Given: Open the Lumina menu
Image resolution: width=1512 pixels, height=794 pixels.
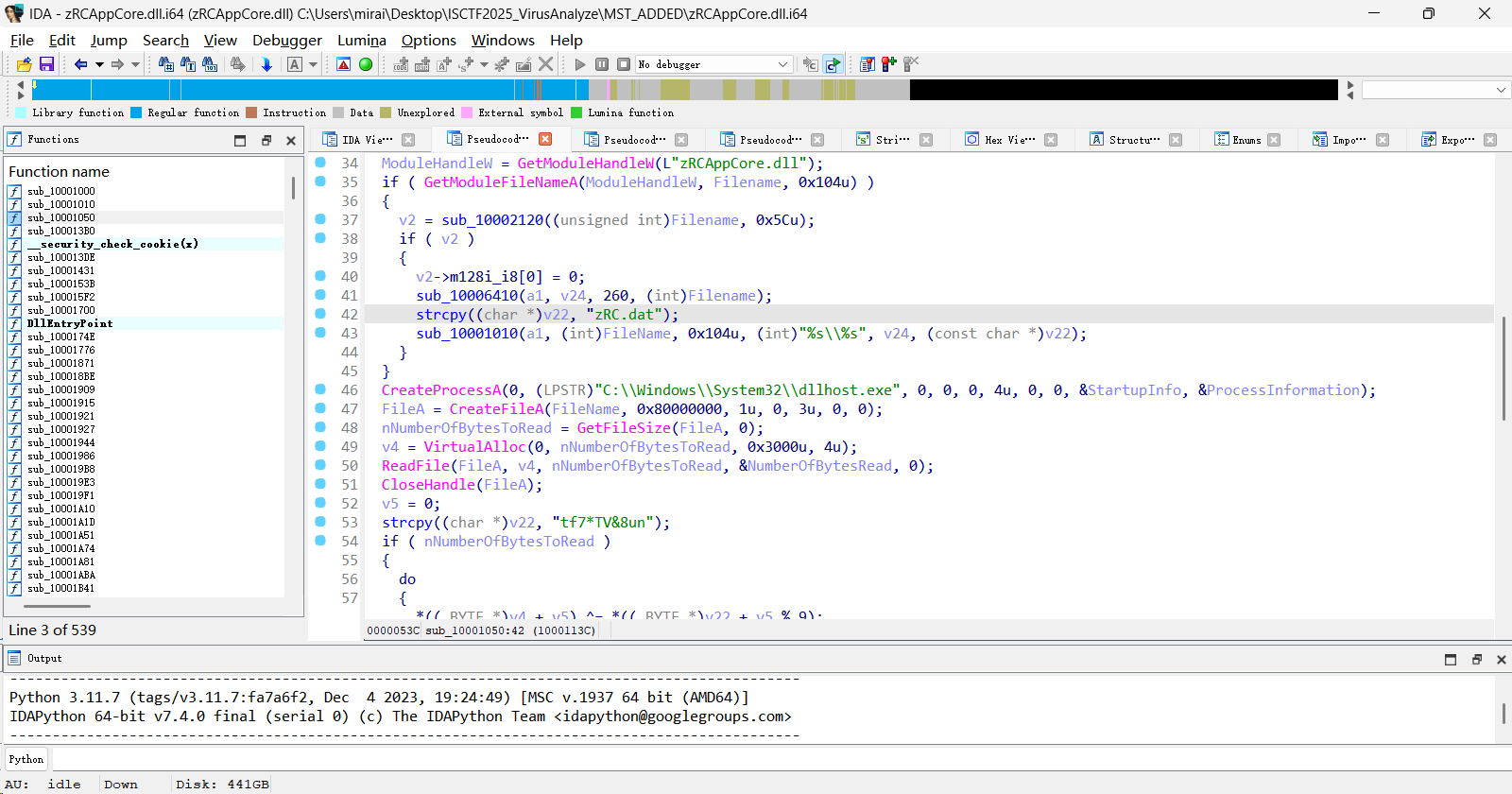Looking at the screenshot, I should [x=361, y=40].
